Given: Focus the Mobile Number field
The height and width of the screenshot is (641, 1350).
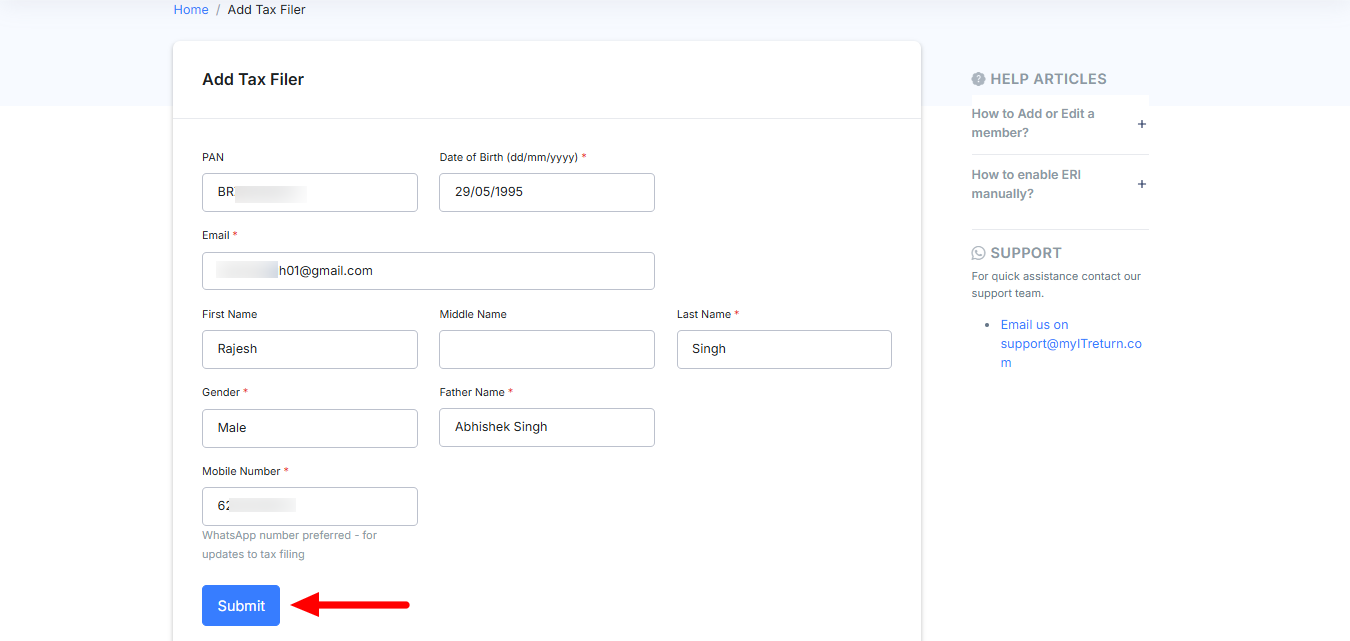Looking at the screenshot, I should (309, 506).
